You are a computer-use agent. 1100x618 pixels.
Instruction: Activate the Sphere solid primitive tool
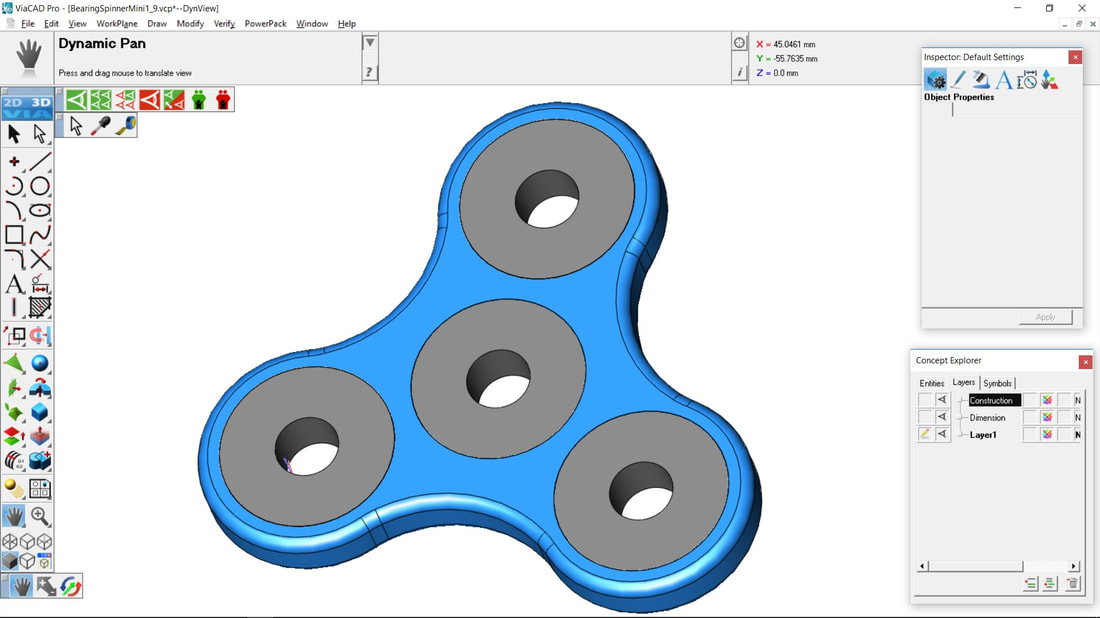40,363
